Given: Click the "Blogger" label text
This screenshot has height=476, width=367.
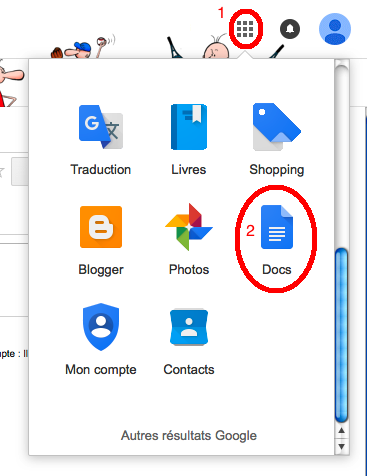Looking at the screenshot, I should point(101,270).
